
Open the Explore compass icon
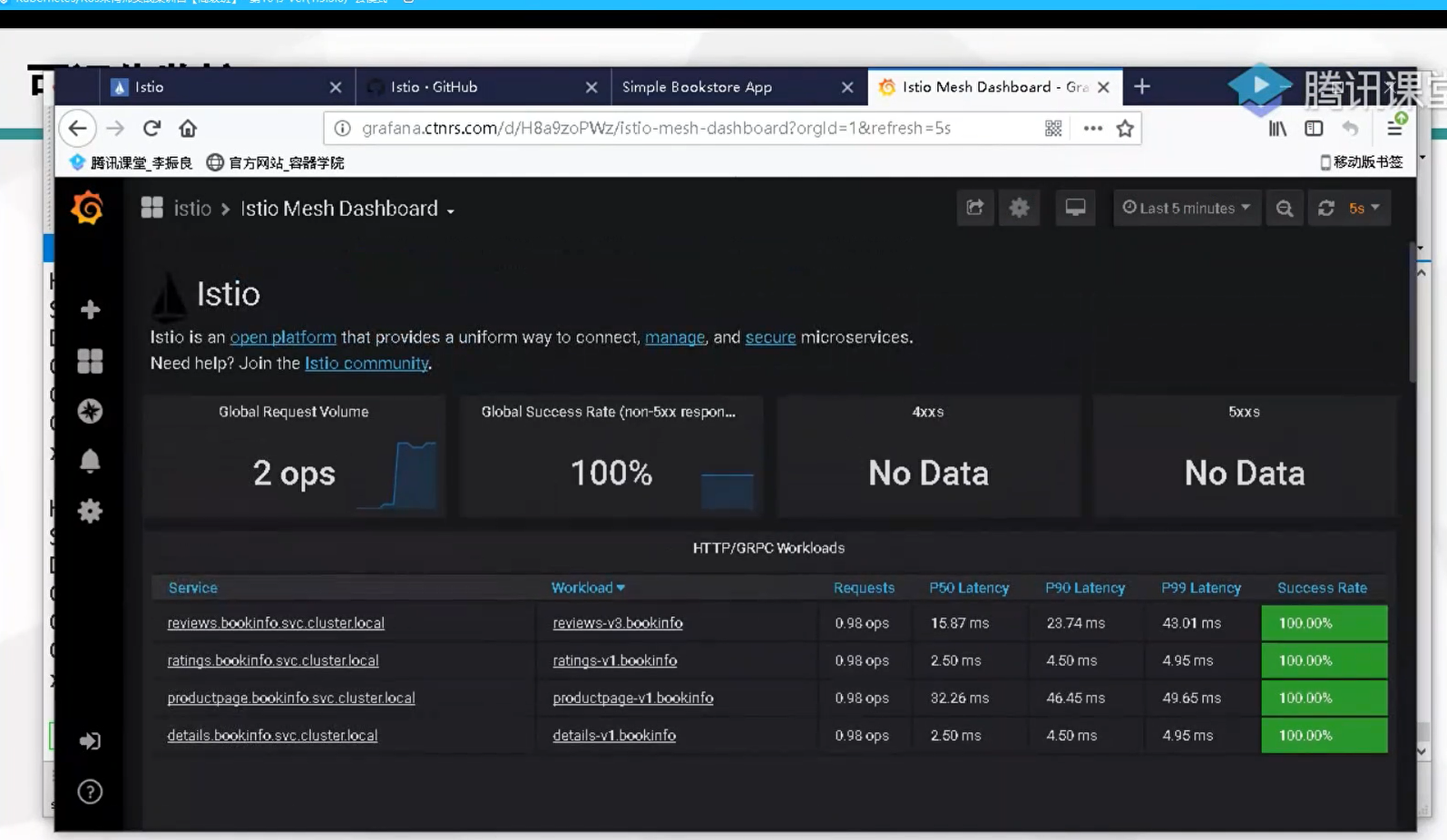[90, 411]
